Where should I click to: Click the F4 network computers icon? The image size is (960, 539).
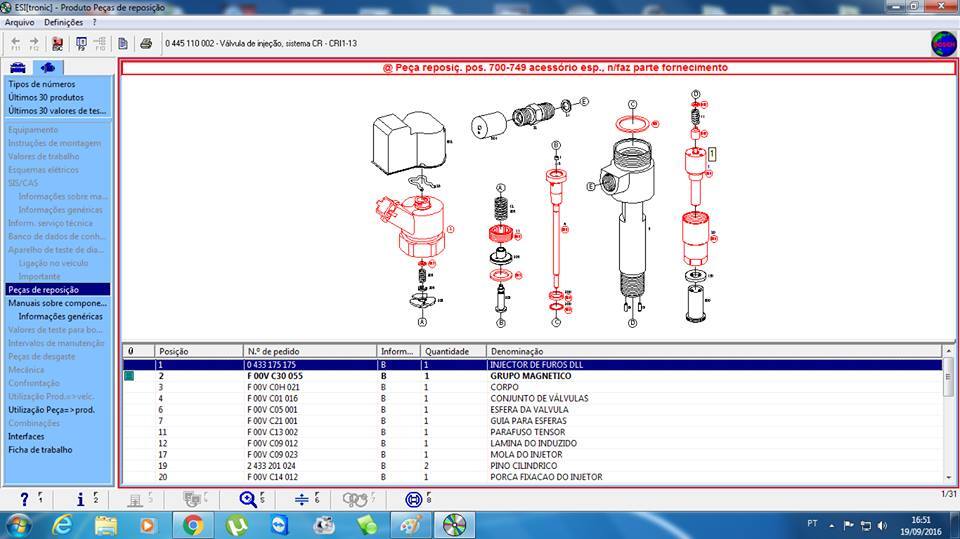tap(192, 500)
